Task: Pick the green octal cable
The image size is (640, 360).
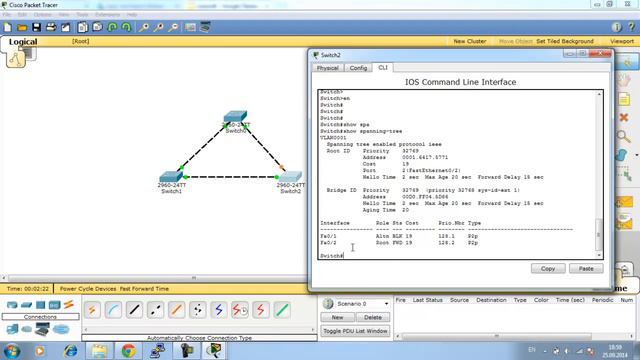Action: click(282, 310)
